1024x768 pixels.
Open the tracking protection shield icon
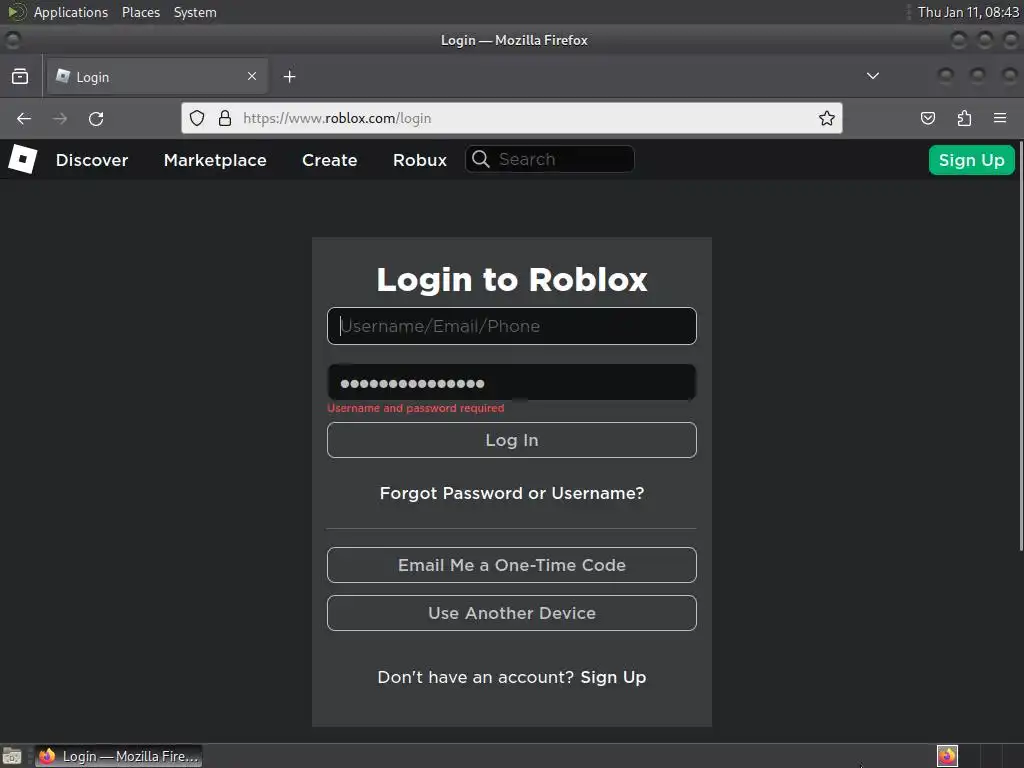(x=197, y=118)
